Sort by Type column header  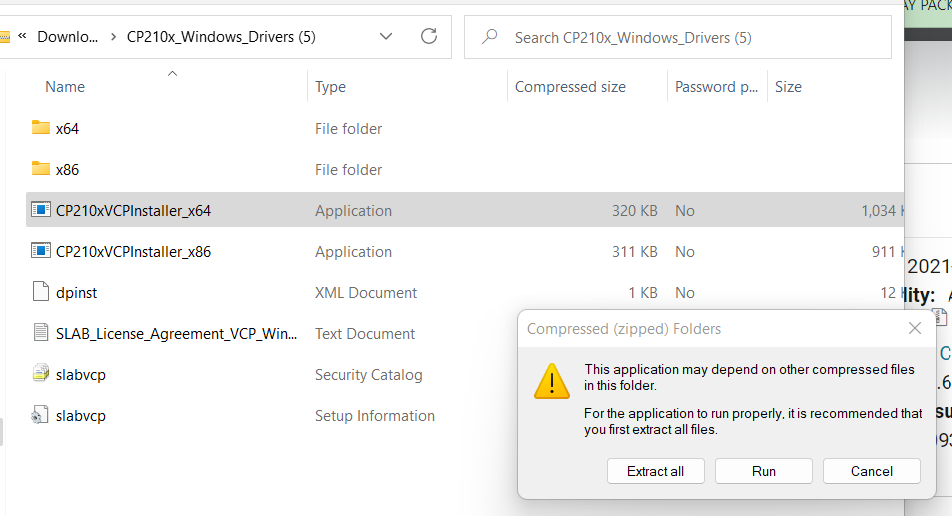coord(330,87)
